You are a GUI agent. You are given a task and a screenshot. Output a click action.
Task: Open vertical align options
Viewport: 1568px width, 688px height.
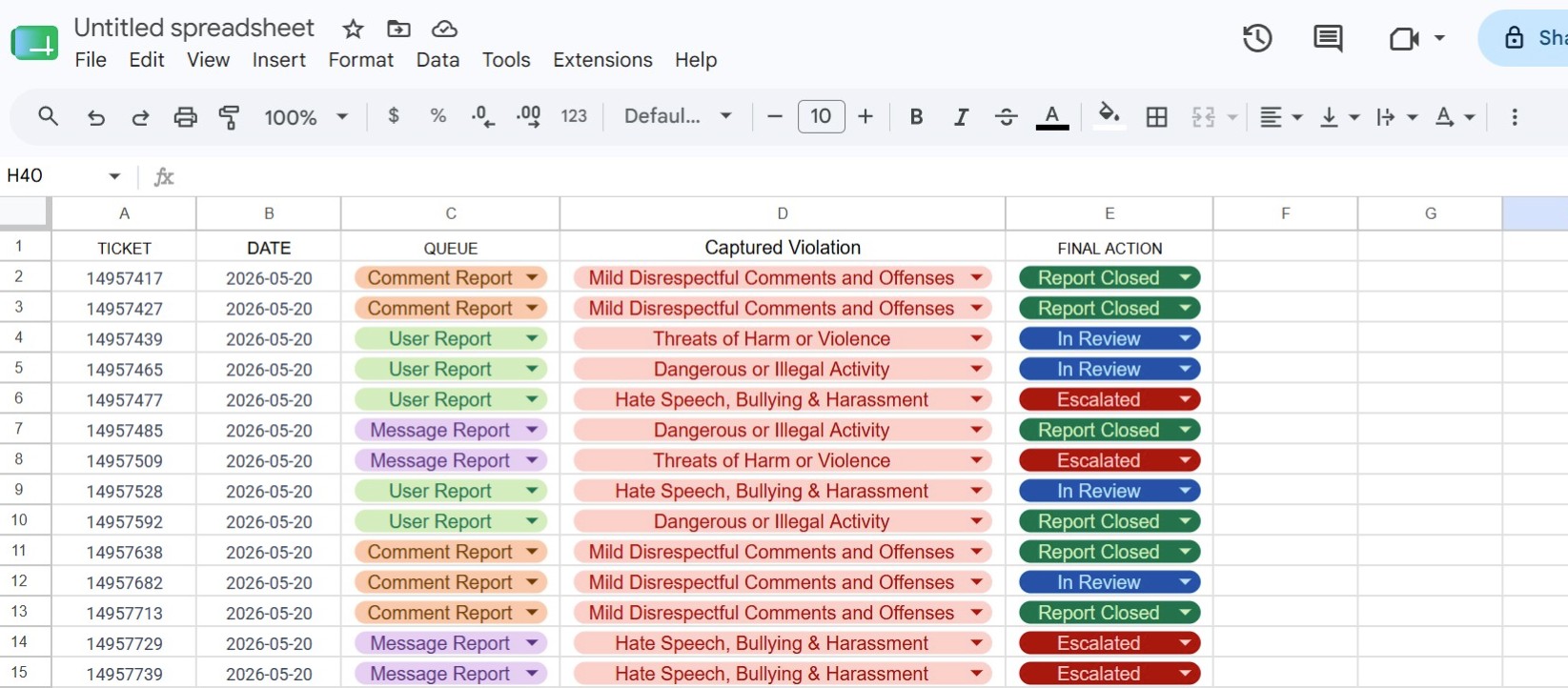pos(1339,116)
